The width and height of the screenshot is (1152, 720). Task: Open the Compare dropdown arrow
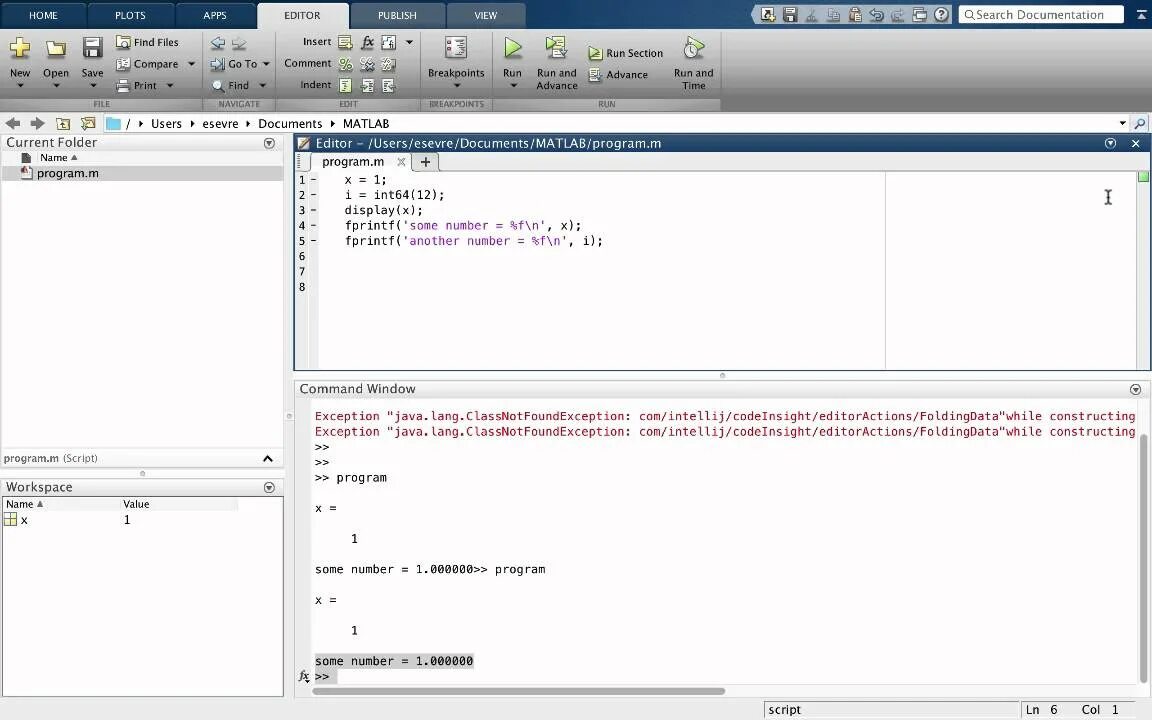pos(192,64)
